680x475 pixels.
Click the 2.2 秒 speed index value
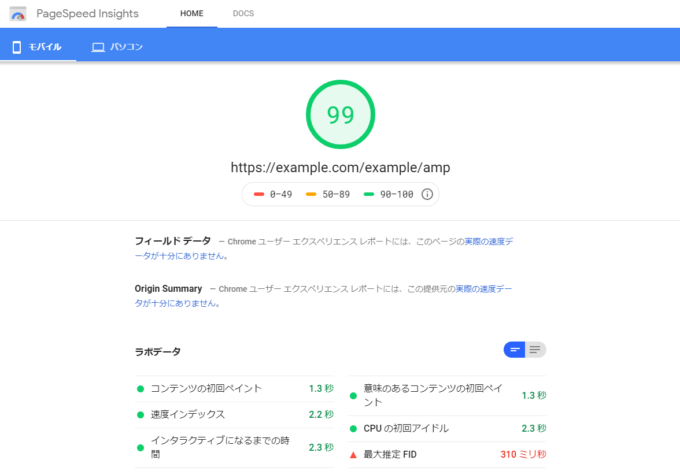(x=321, y=415)
